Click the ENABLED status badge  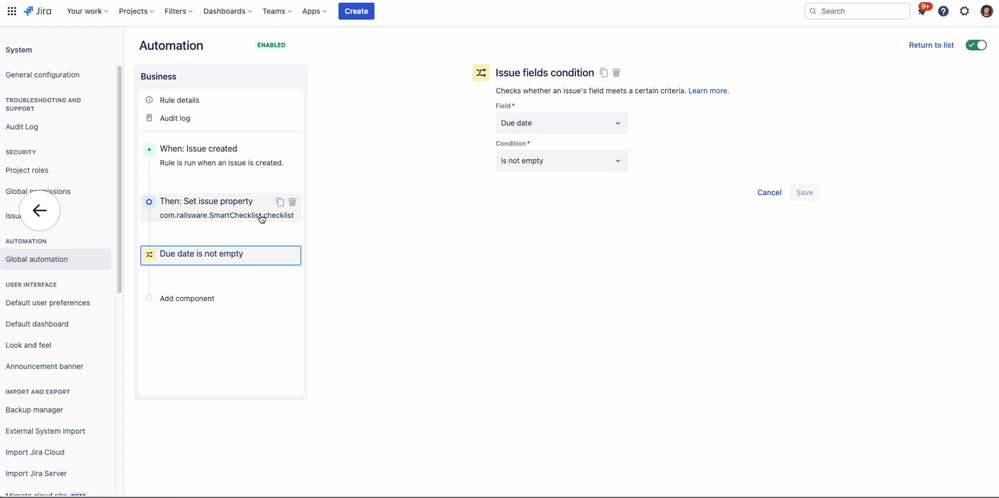pyautogui.click(x=271, y=45)
